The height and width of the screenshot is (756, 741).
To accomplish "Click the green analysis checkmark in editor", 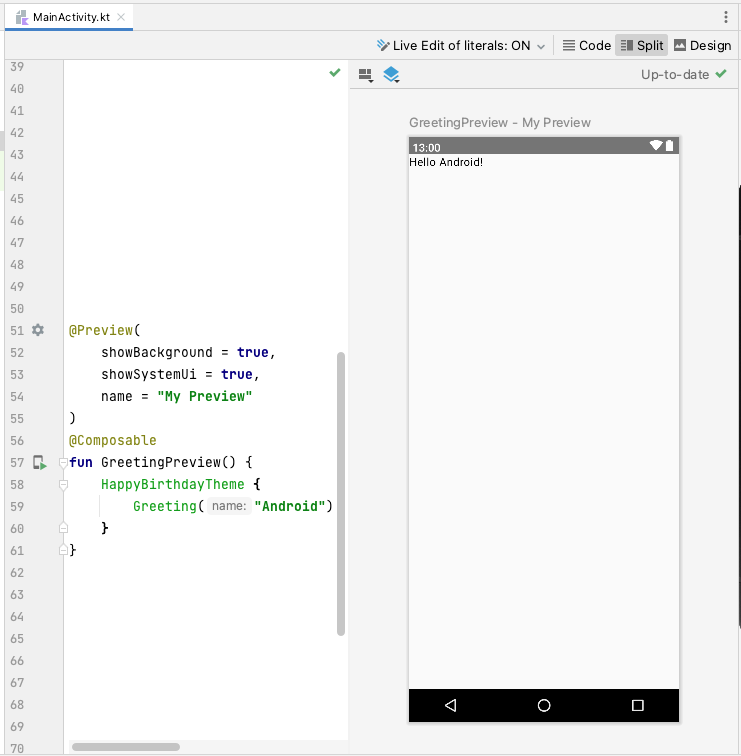I will [x=335, y=73].
